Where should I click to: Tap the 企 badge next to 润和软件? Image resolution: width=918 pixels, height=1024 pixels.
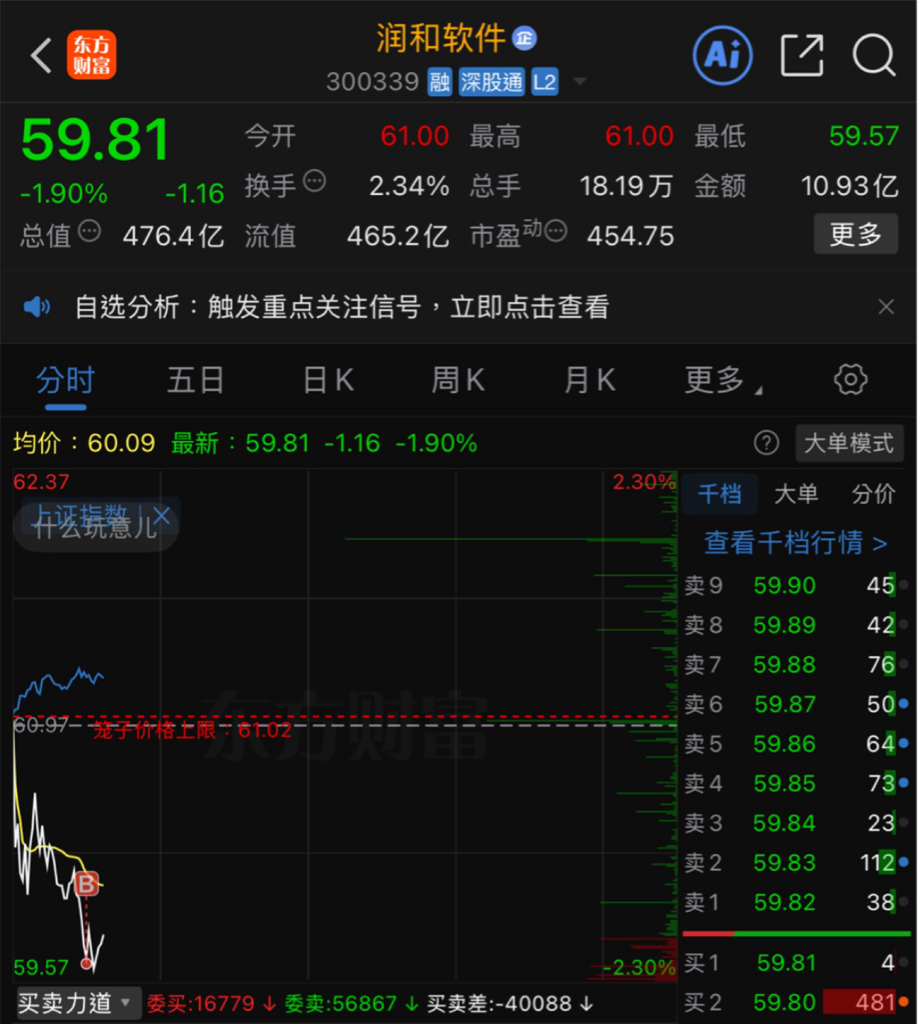tap(524, 39)
